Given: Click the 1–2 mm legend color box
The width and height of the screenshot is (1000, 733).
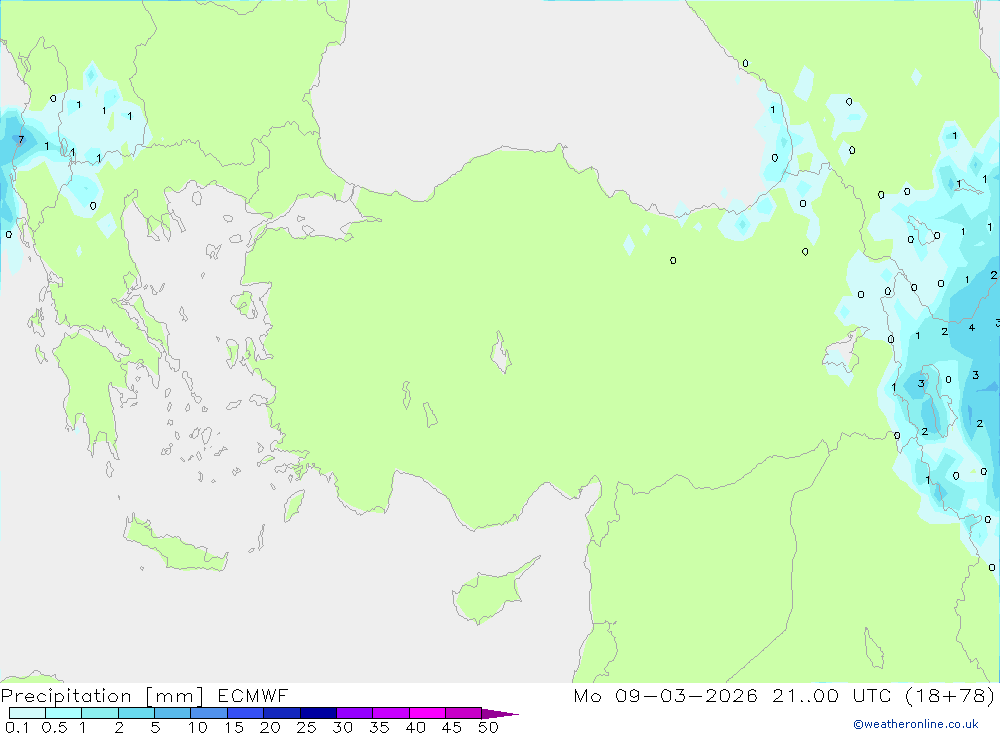Looking at the screenshot, I should click(x=100, y=713).
